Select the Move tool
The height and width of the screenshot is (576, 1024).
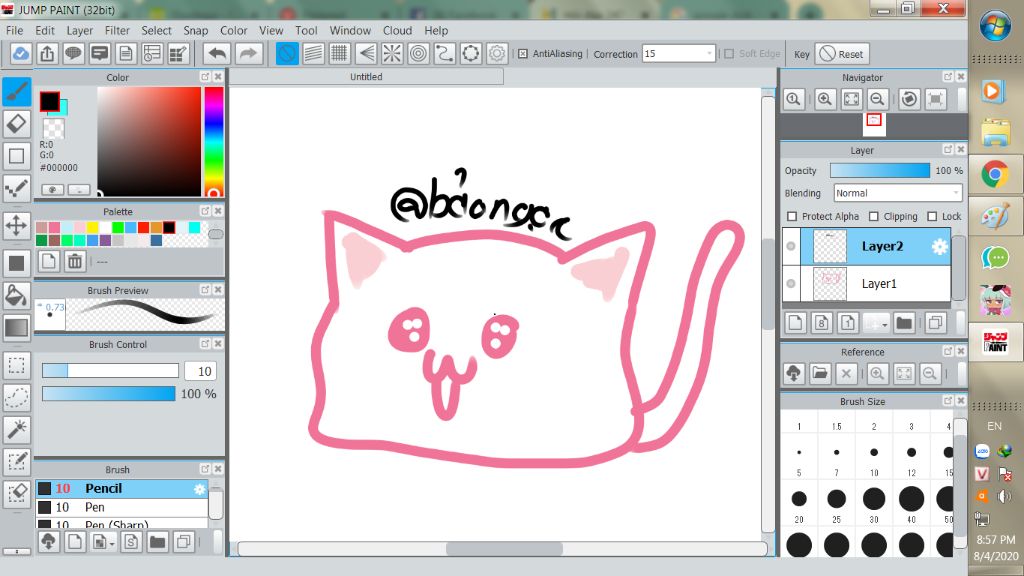[x=16, y=226]
